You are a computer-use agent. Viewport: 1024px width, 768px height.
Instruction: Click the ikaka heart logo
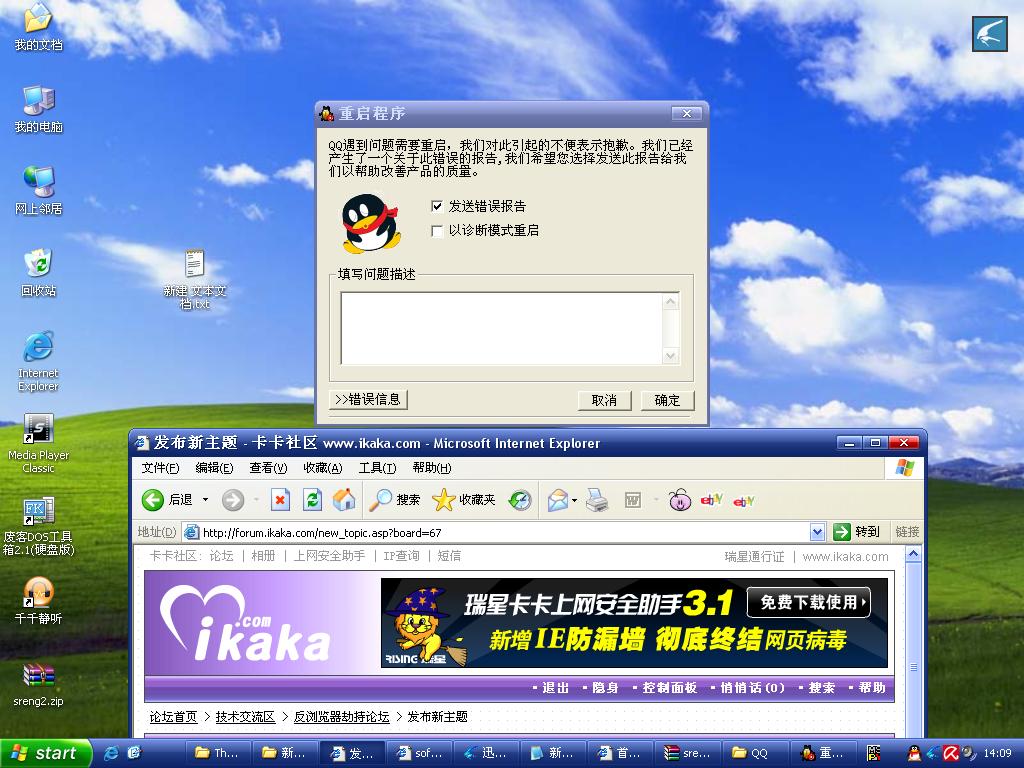[x=245, y=622]
